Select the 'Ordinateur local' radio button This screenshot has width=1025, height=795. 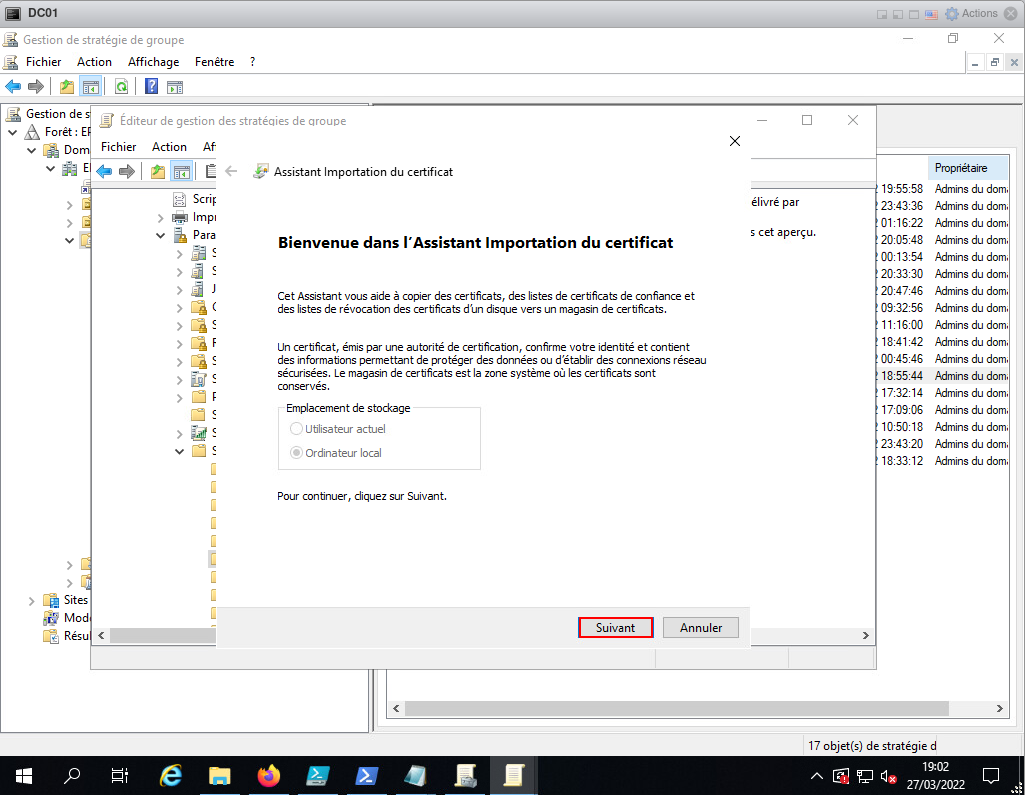pyautogui.click(x=296, y=453)
